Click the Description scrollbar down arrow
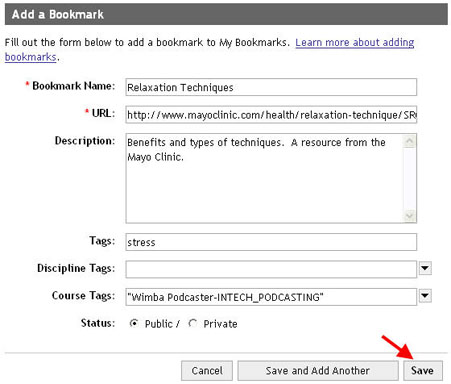 point(409,216)
